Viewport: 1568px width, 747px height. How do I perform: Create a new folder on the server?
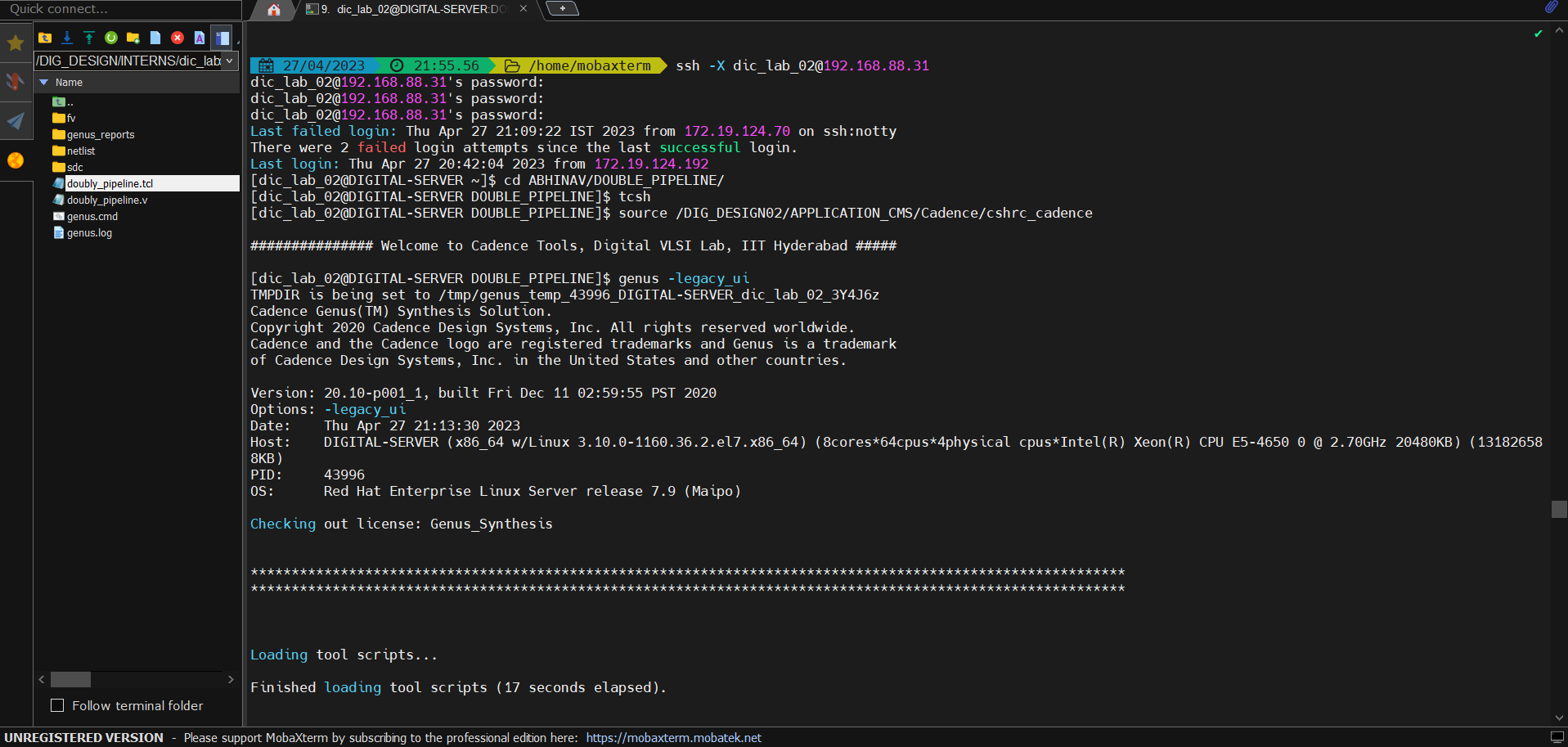(133, 38)
